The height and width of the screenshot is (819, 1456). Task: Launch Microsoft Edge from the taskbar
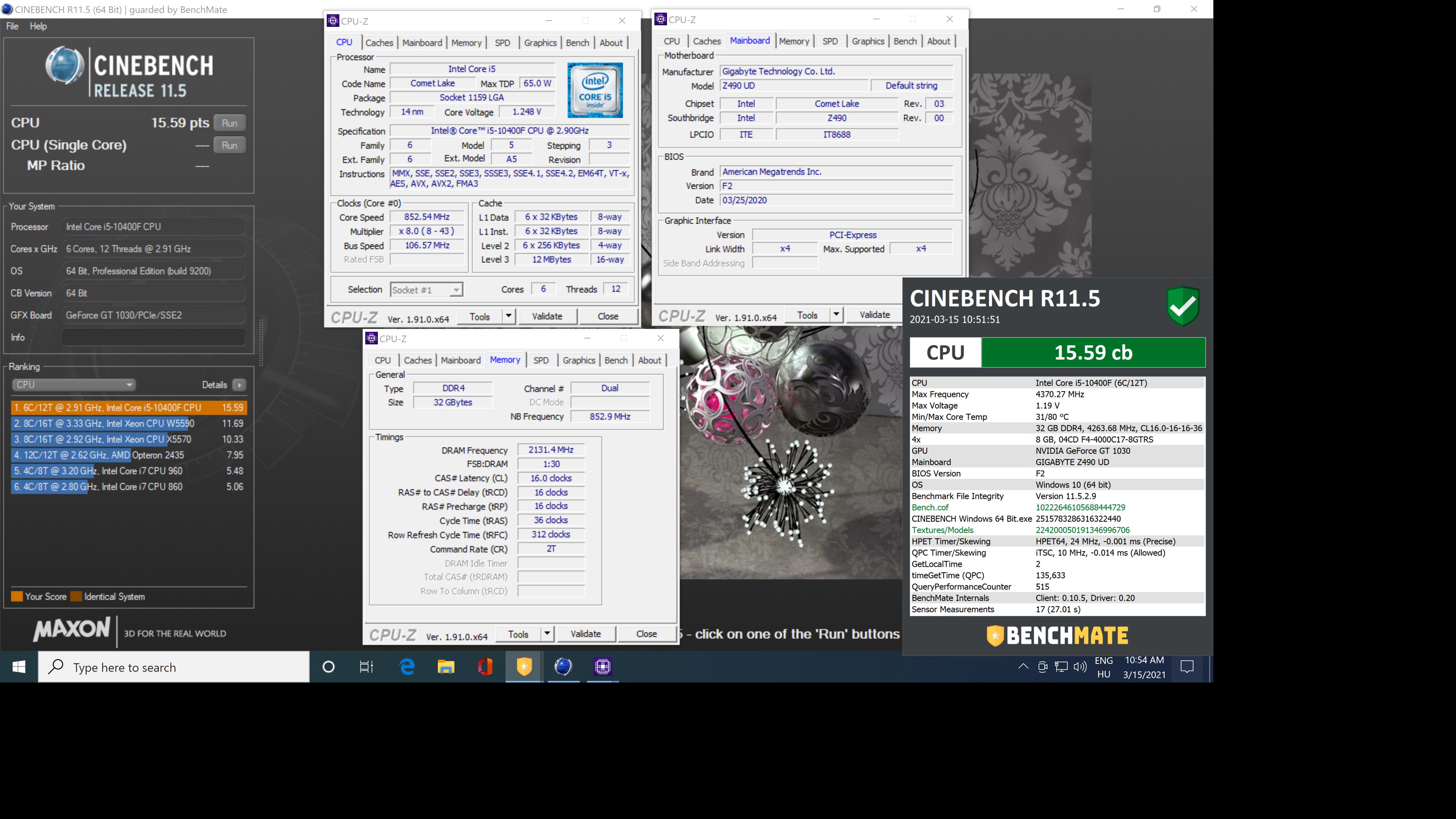[x=407, y=667]
